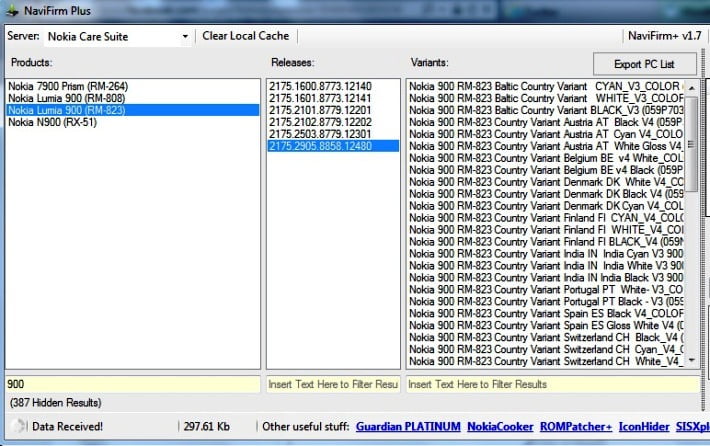Viewport: 710px width, 446px height.
Task: Click the Variants list scroll down arrow
Action: [691, 360]
